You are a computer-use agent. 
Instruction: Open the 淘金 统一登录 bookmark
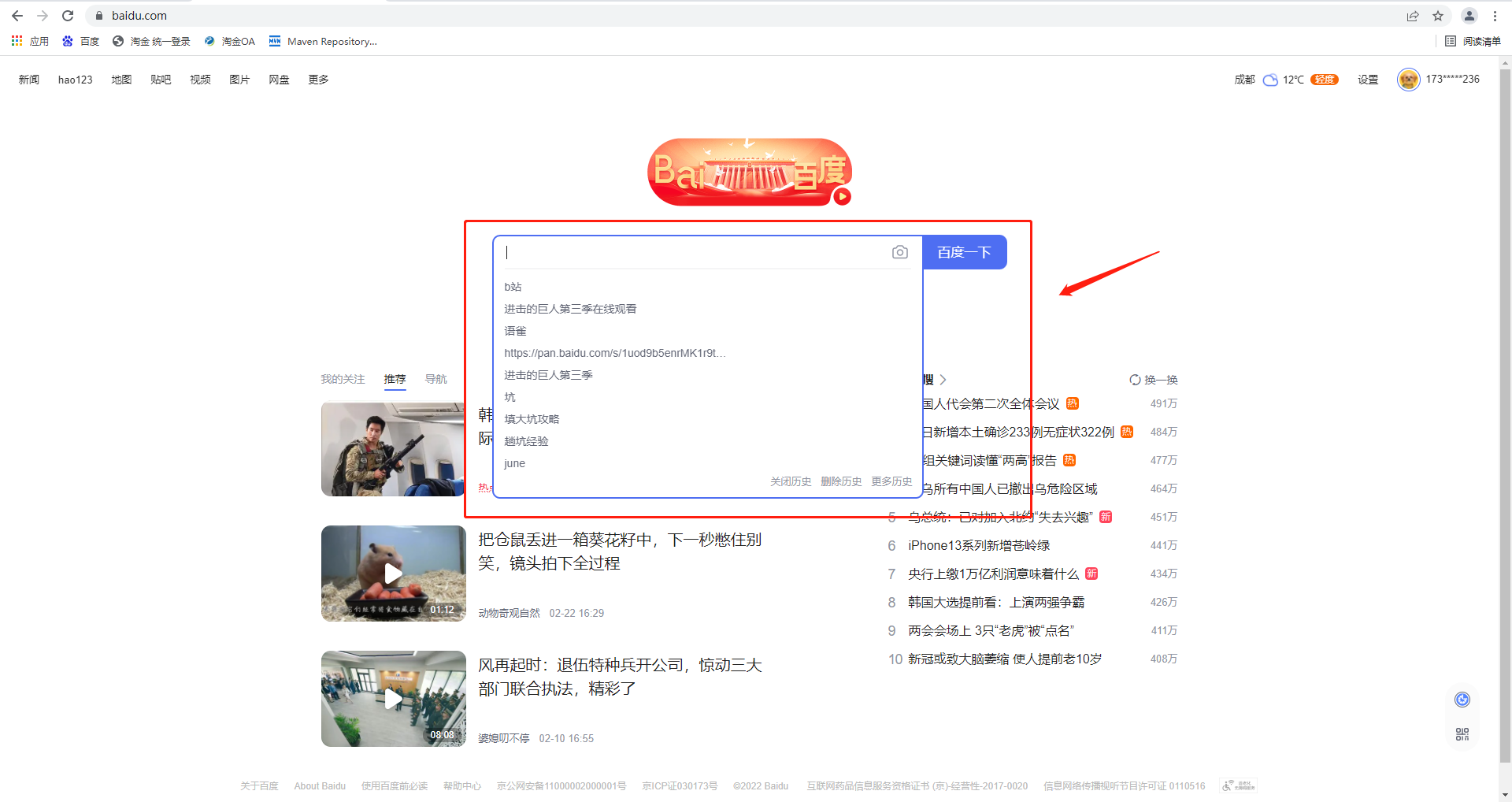tap(151, 41)
